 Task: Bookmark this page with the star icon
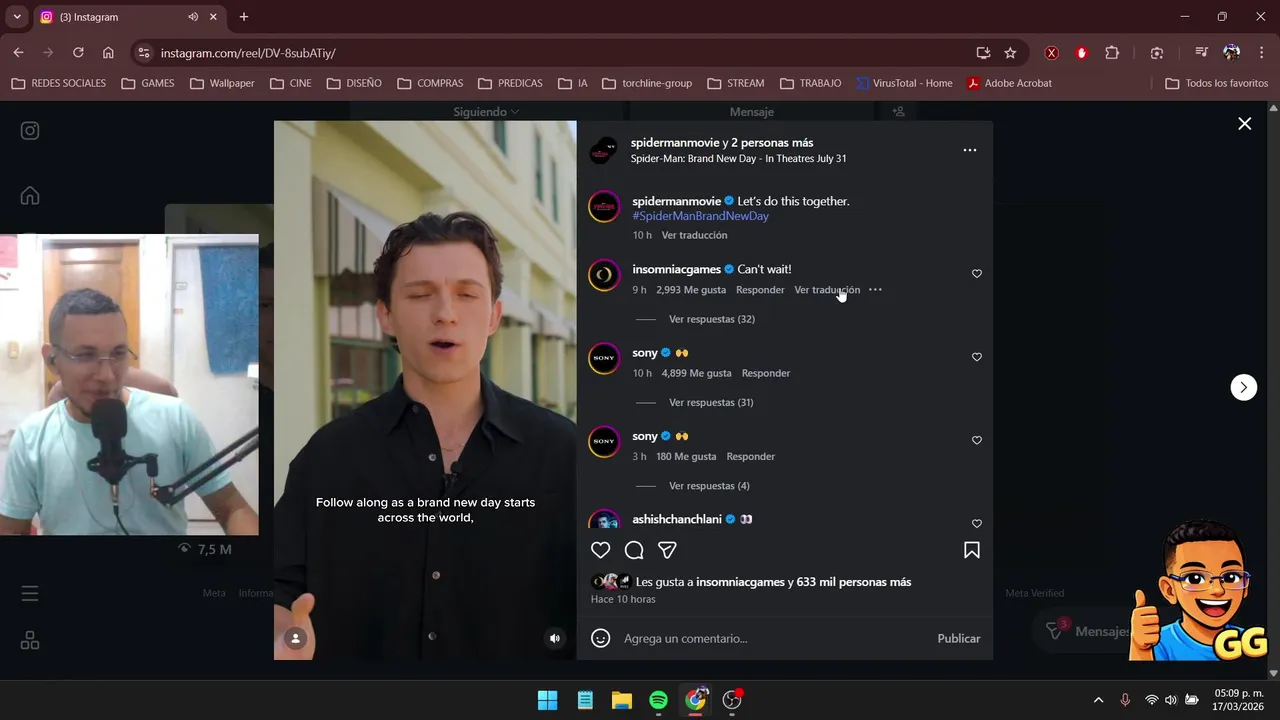click(x=1010, y=53)
